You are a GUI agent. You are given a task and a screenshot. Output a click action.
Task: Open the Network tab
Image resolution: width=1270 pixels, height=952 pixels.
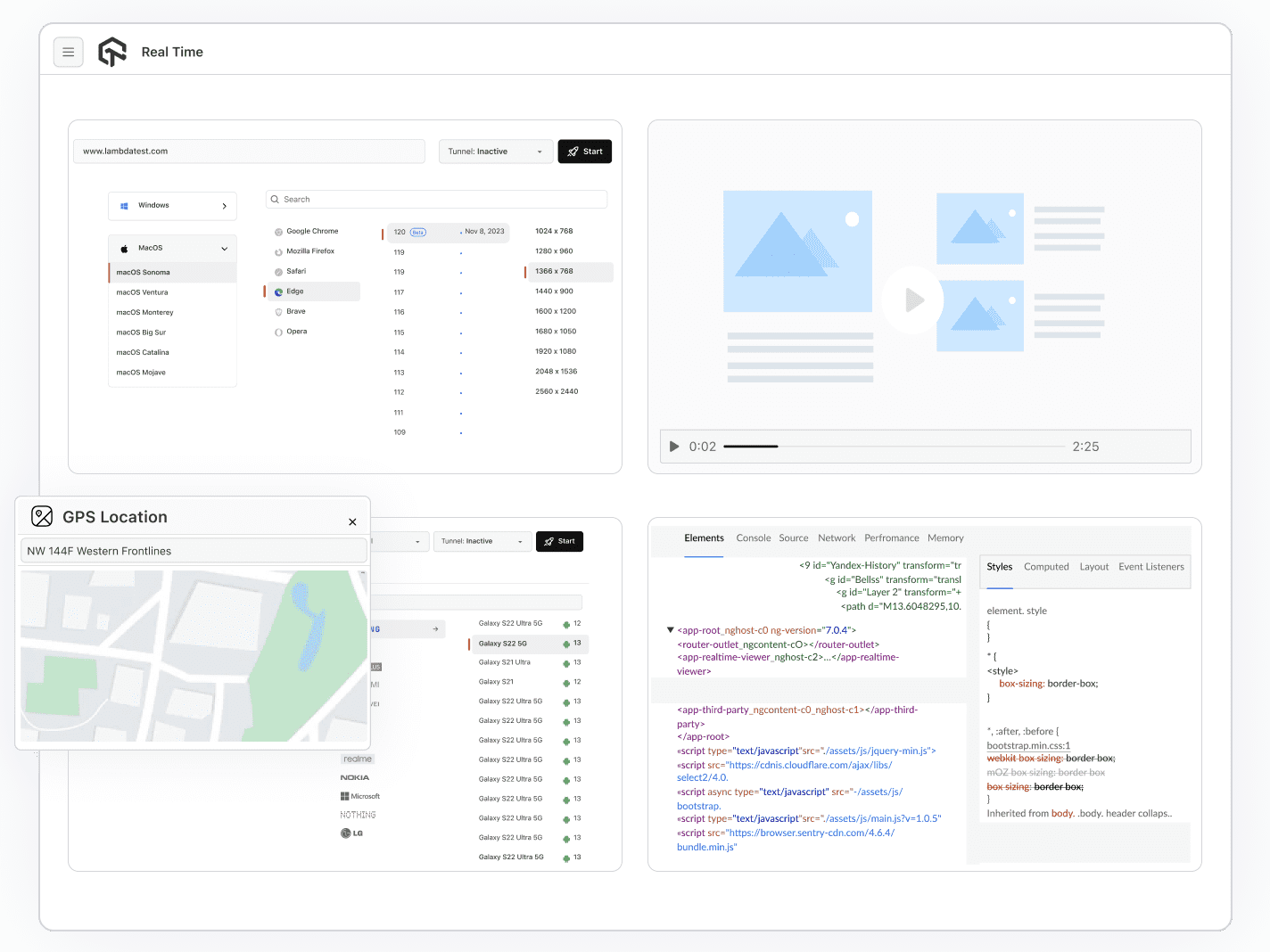click(836, 538)
